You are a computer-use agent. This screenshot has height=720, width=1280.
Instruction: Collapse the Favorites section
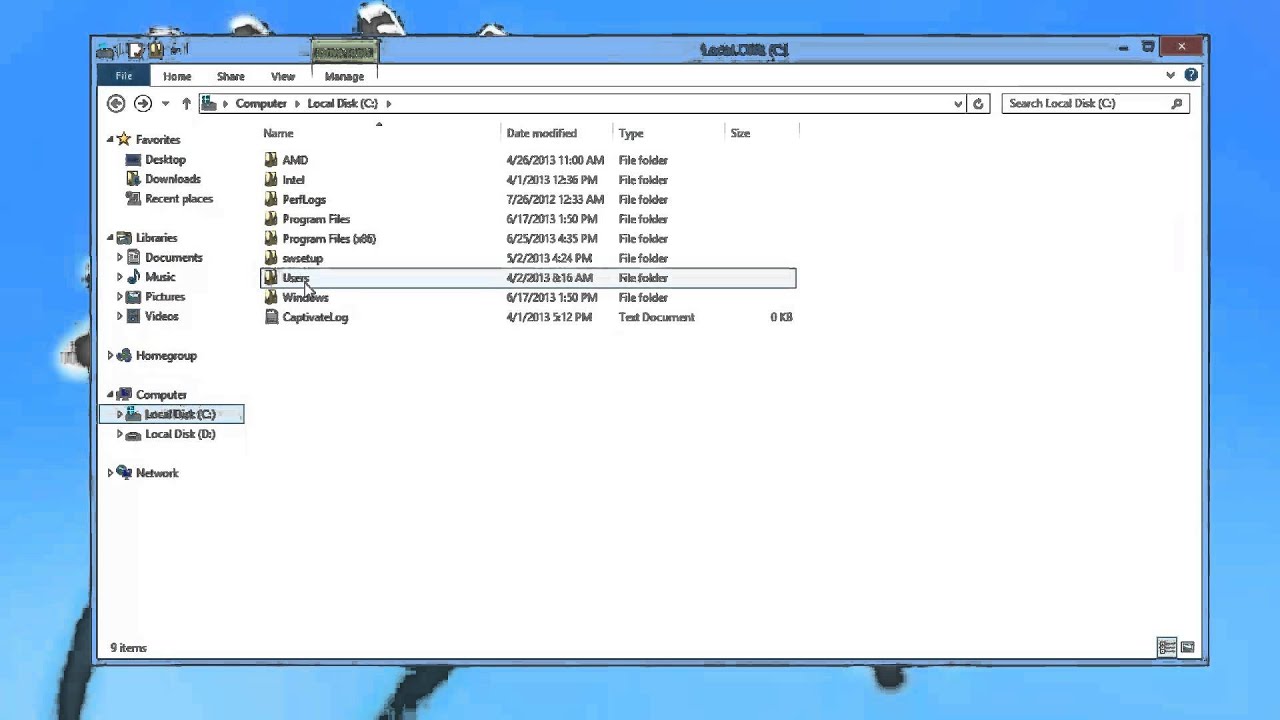point(110,139)
